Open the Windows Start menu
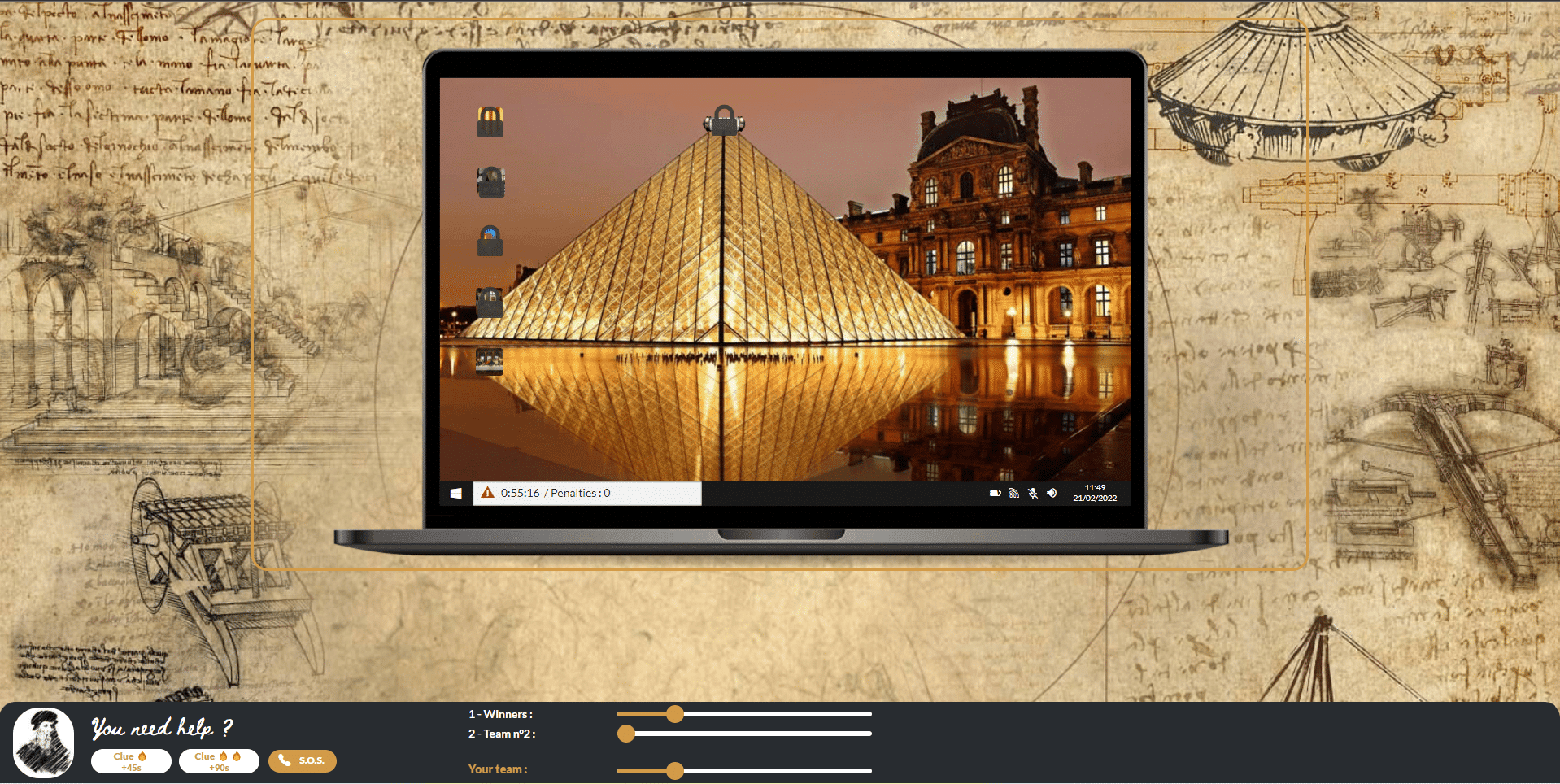The width and height of the screenshot is (1560, 784). pyautogui.click(x=456, y=493)
